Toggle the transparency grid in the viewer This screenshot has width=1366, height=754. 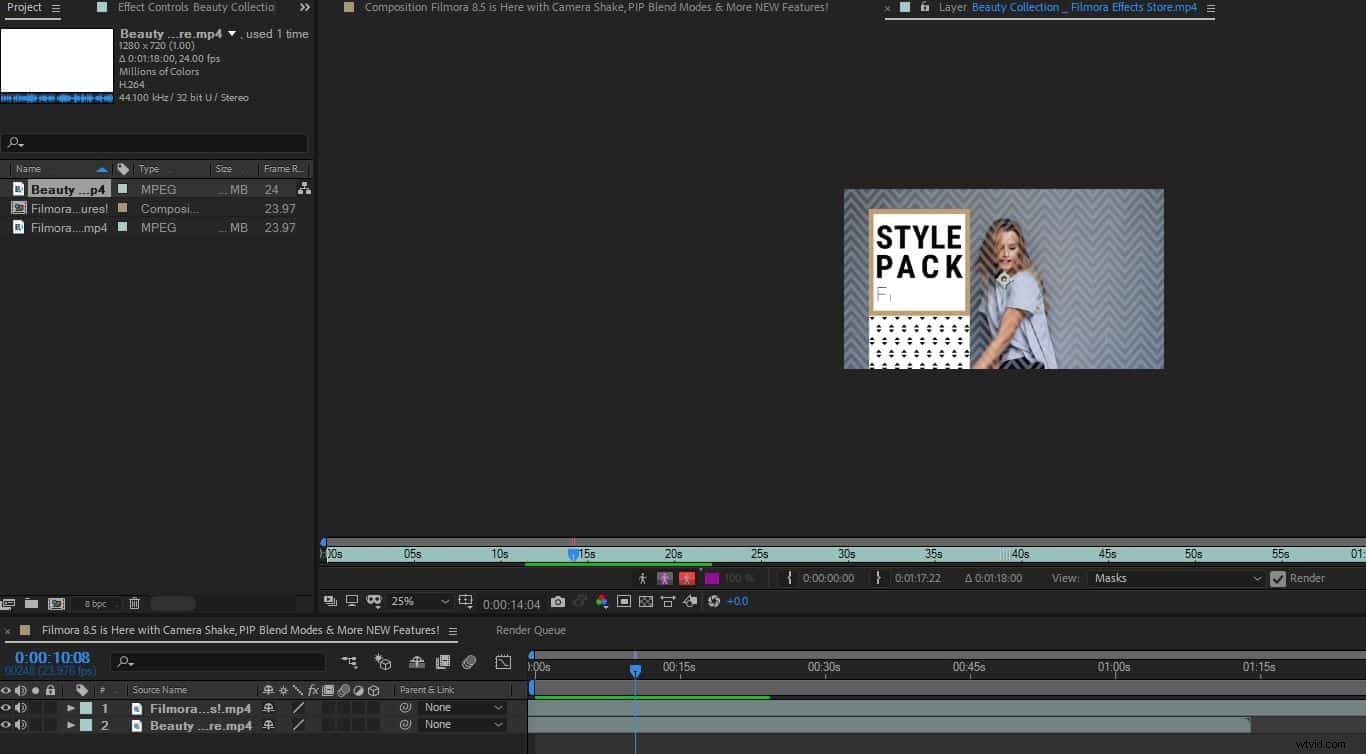(646, 601)
